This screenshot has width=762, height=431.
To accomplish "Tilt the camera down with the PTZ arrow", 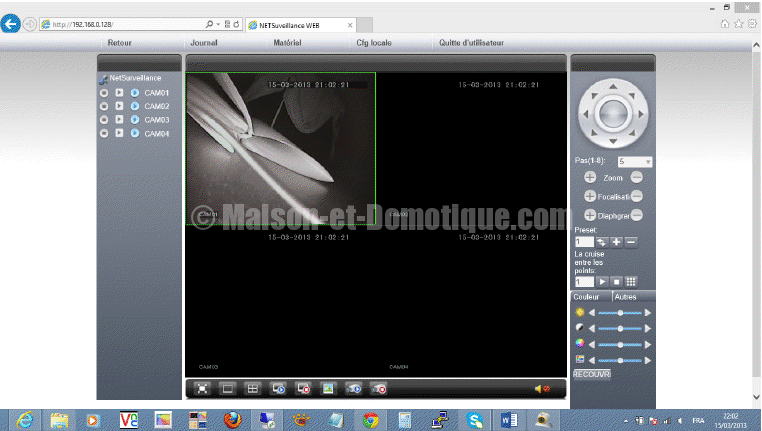I will pyautogui.click(x=613, y=141).
